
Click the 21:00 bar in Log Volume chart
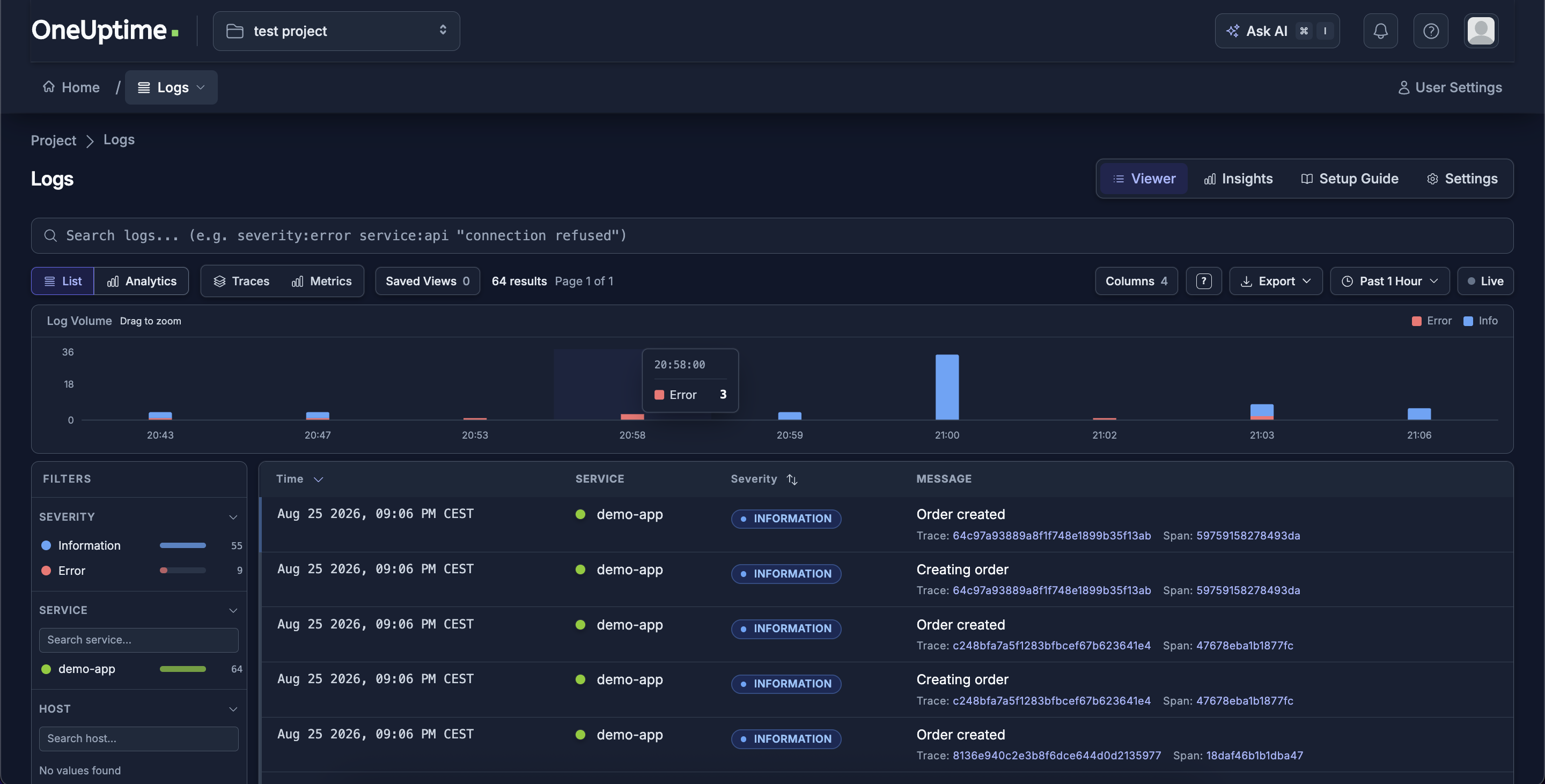pyautogui.click(x=947, y=387)
